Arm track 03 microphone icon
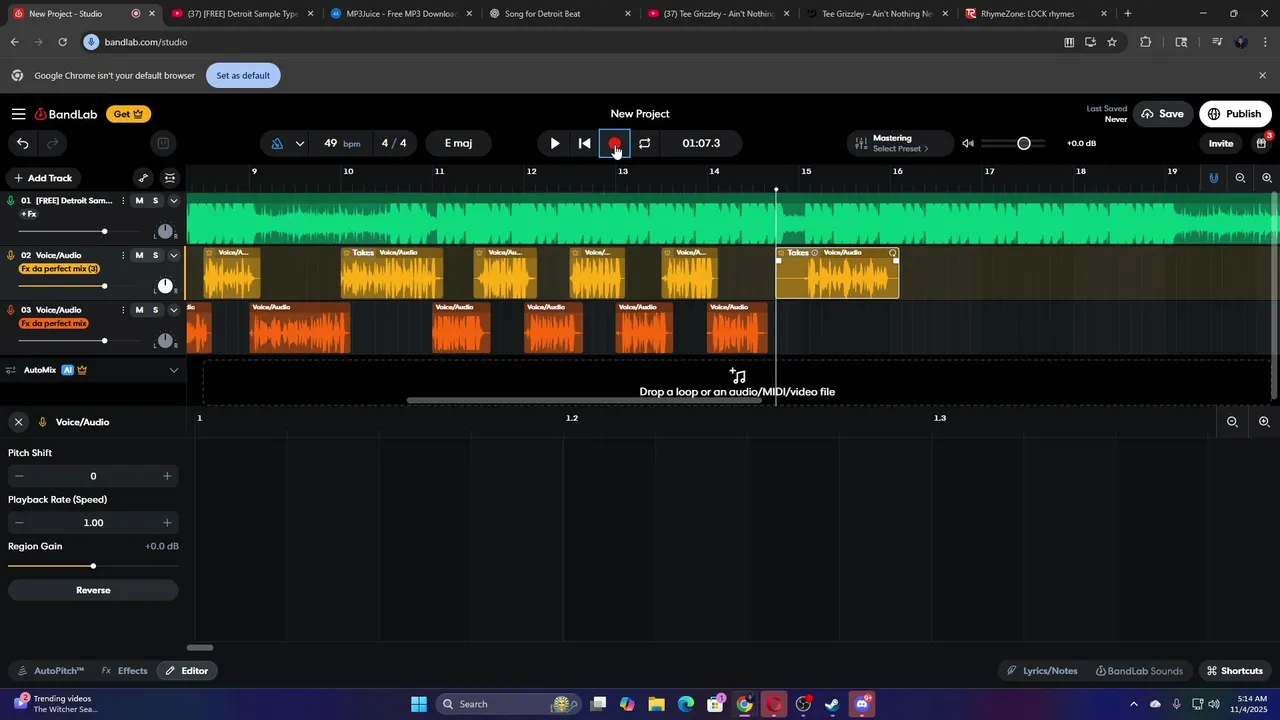This screenshot has width=1280, height=720. (x=11, y=310)
